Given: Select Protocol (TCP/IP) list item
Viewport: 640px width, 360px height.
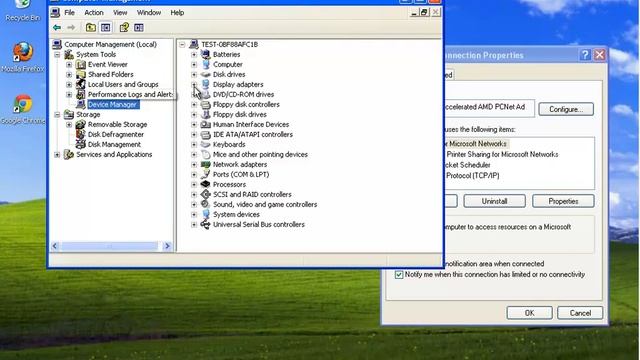Looking at the screenshot, I should (x=473, y=176).
